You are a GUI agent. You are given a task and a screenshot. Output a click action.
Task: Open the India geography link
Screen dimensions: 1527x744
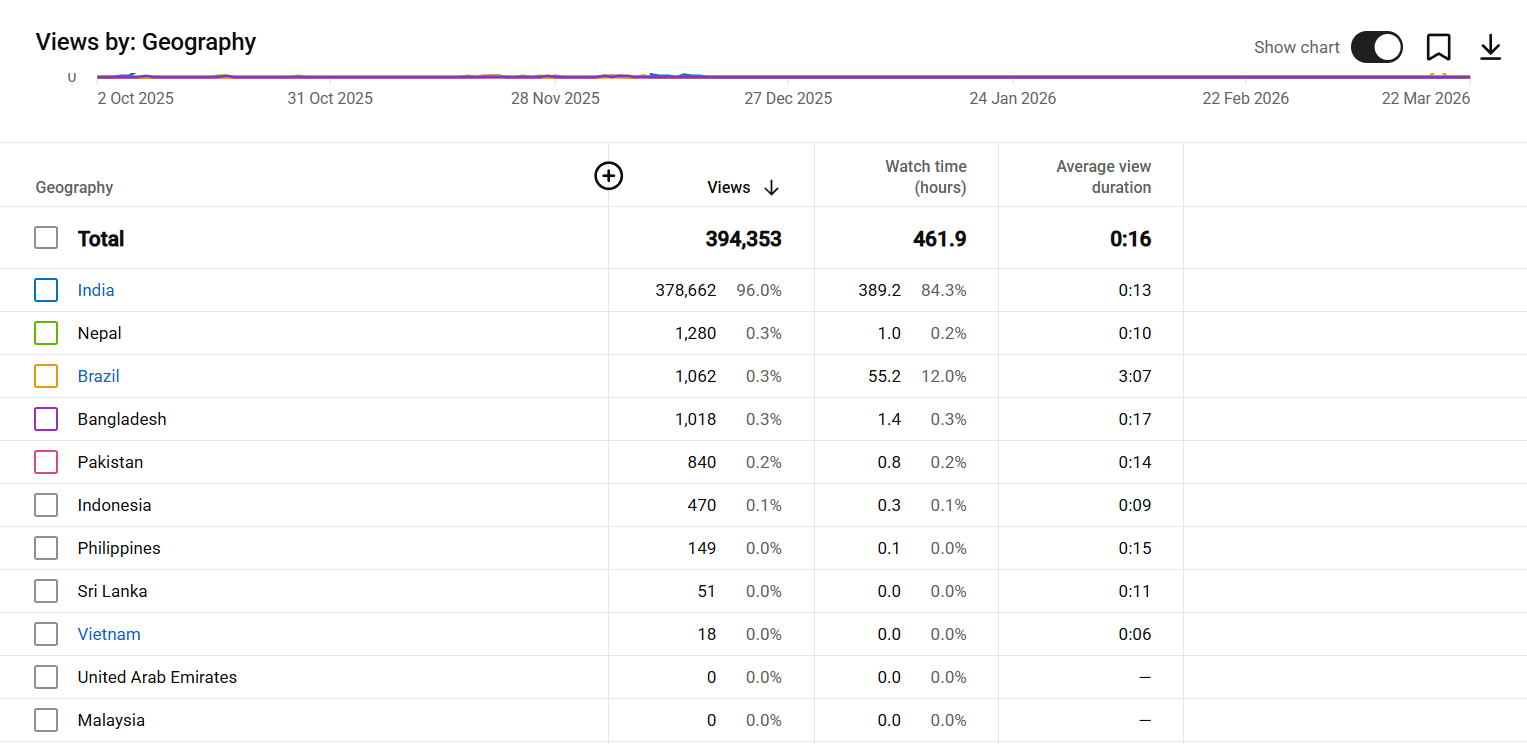click(x=96, y=290)
